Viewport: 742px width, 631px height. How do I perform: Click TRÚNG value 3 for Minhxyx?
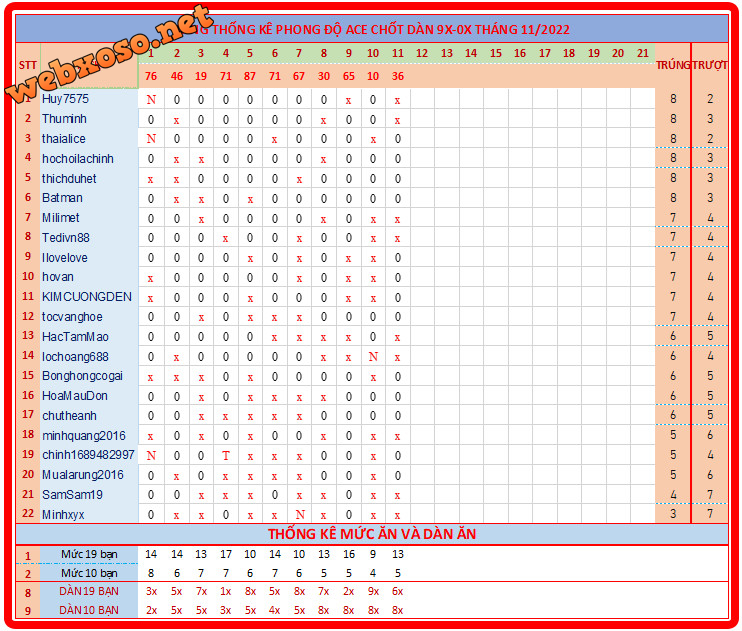tap(673, 514)
